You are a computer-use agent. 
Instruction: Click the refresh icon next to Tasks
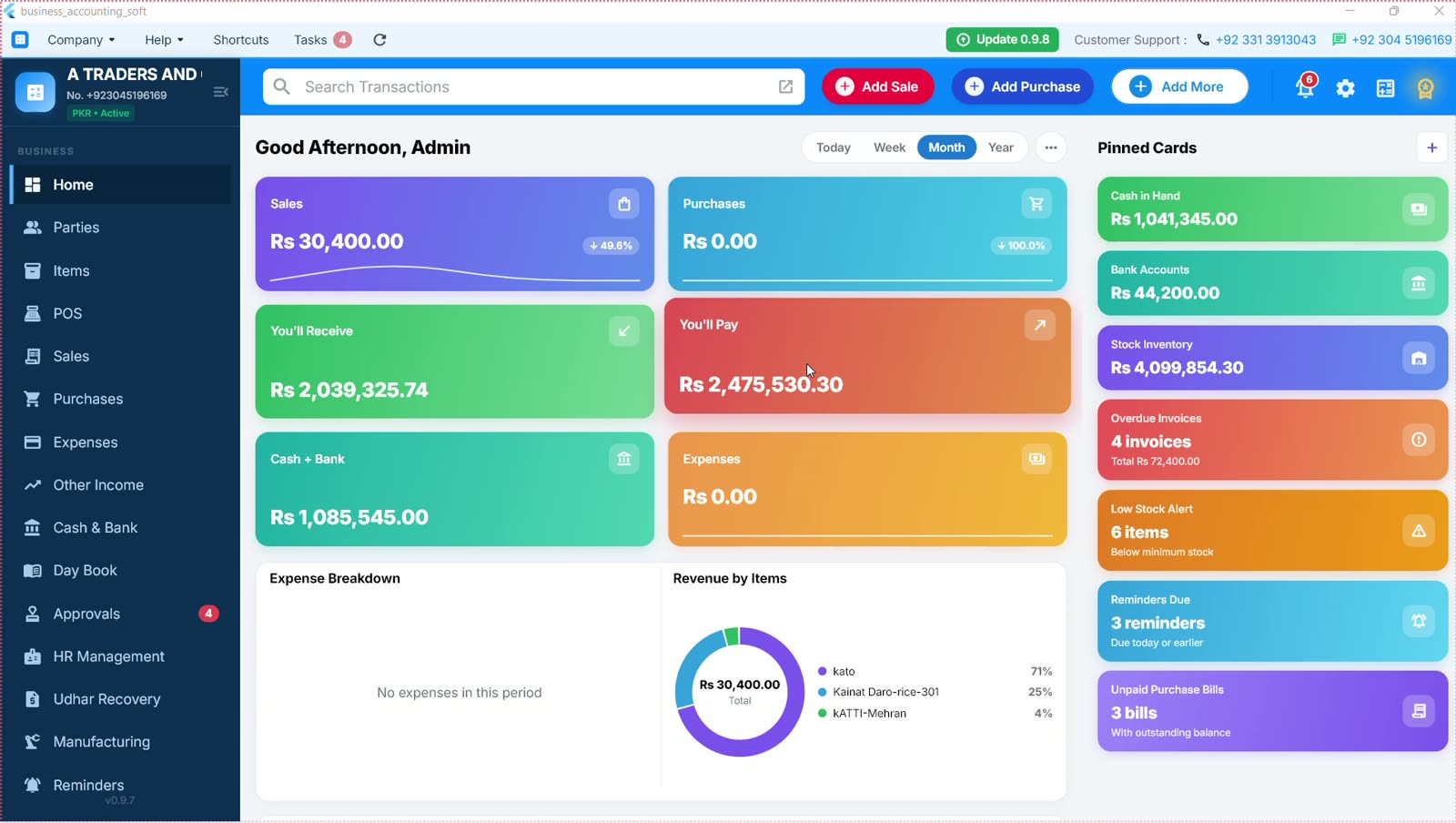click(x=380, y=40)
